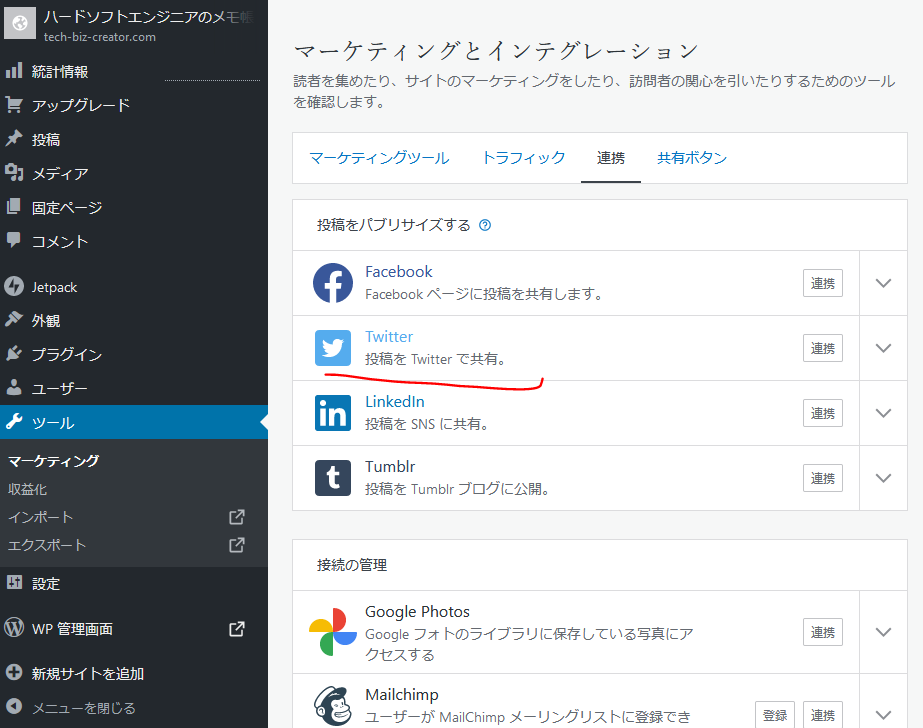Viewport: 923px width, 728px height.
Task: Open Jetpack in the sidebar
Action: pyautogui.click(x=54, y=287)
